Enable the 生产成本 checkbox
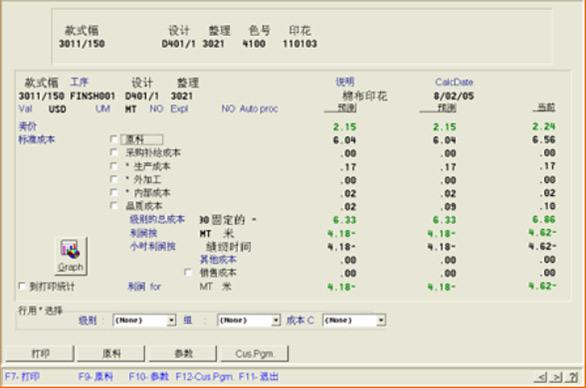 114,166
